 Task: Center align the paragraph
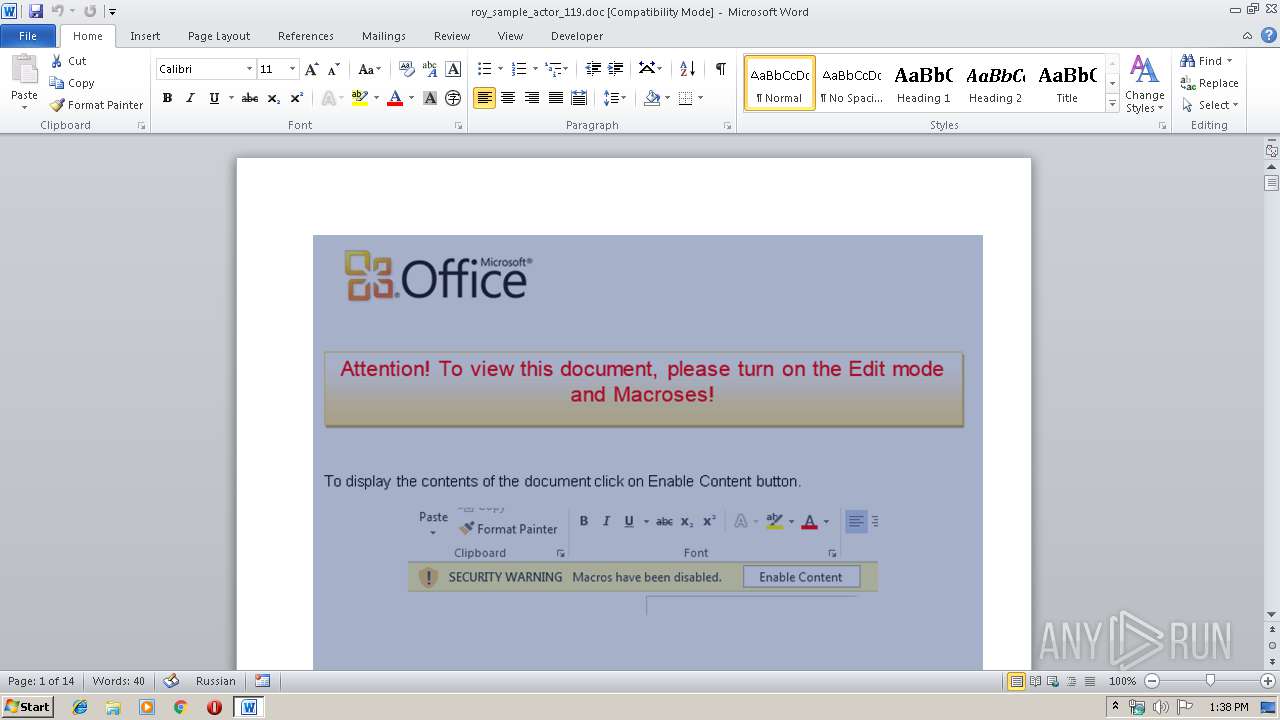click(x=508, y=98)
